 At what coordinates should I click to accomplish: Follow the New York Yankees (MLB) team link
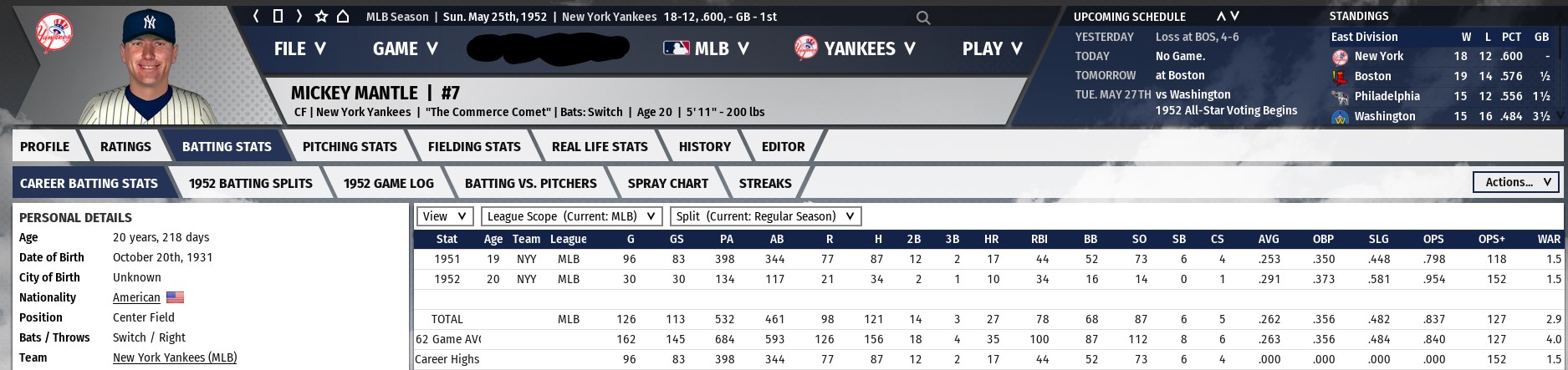point(175,357)
